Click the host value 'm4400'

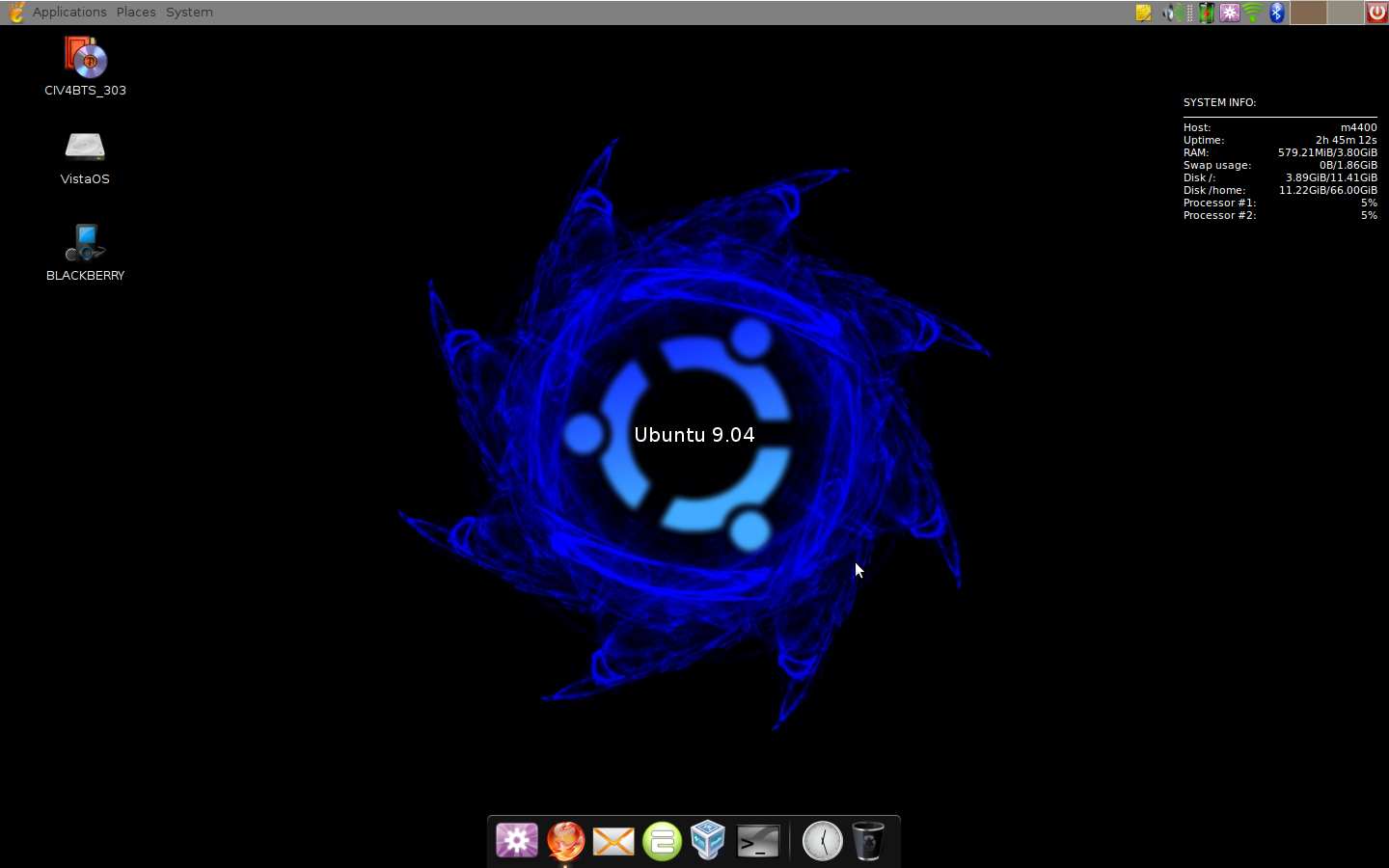(x=1359, y=127)
